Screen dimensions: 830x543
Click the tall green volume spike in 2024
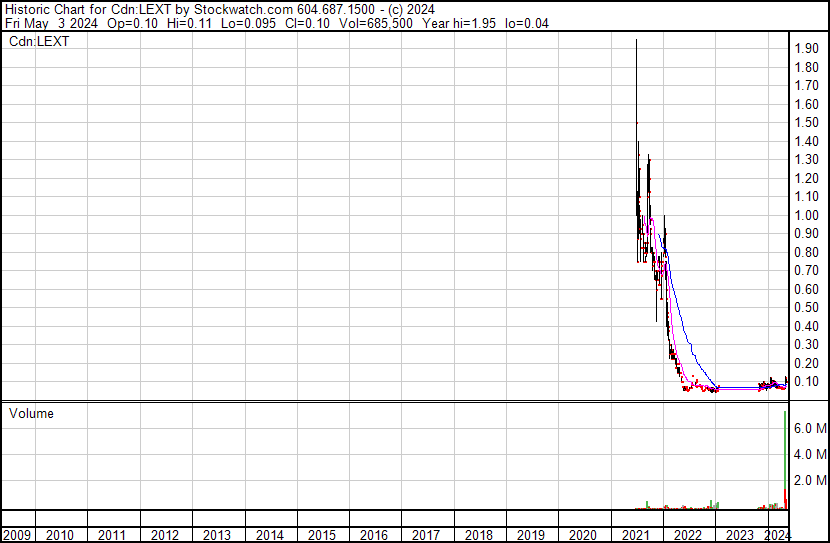pos(785,460)
